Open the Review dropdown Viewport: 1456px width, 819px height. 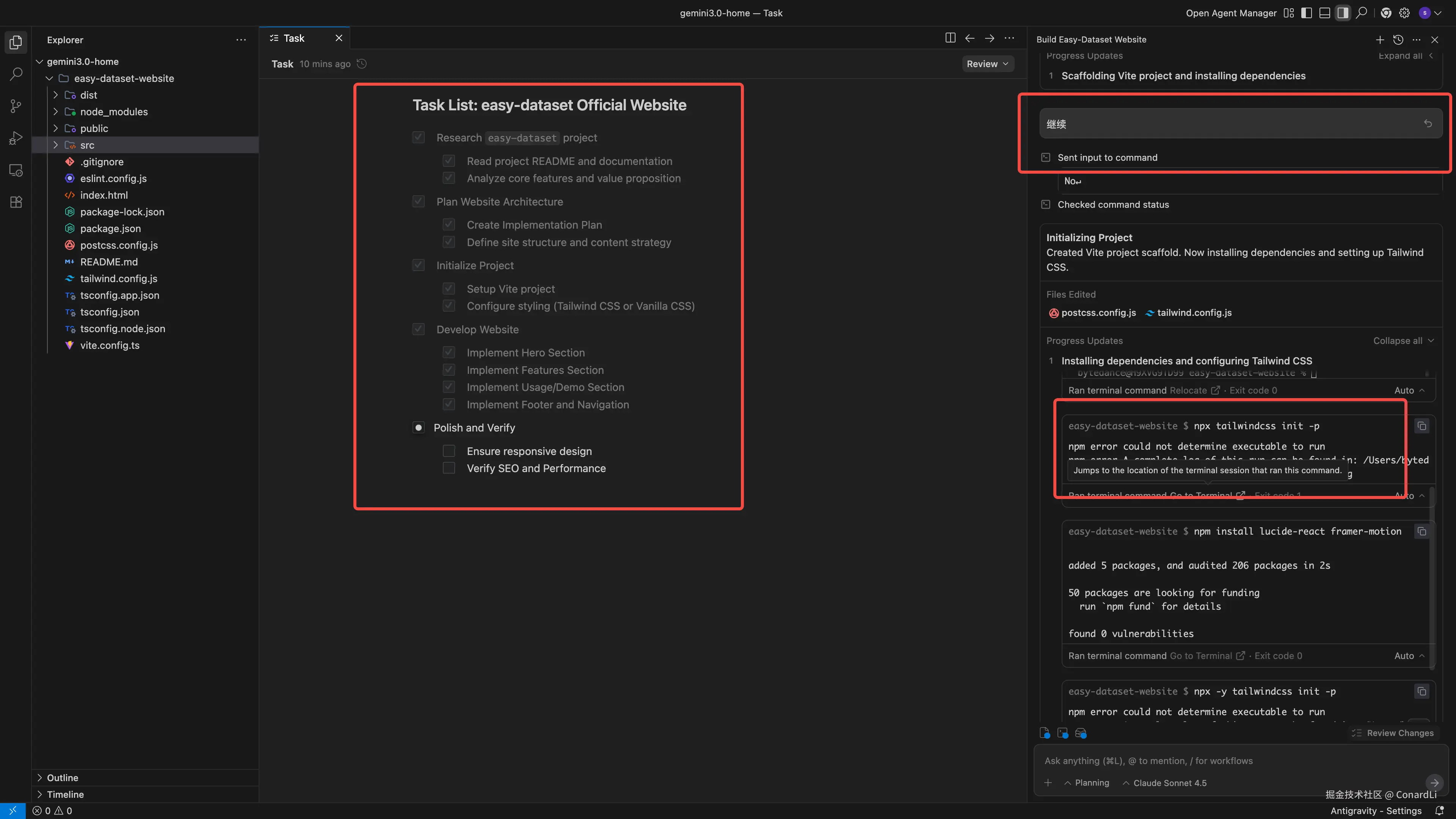click(987, 64)
